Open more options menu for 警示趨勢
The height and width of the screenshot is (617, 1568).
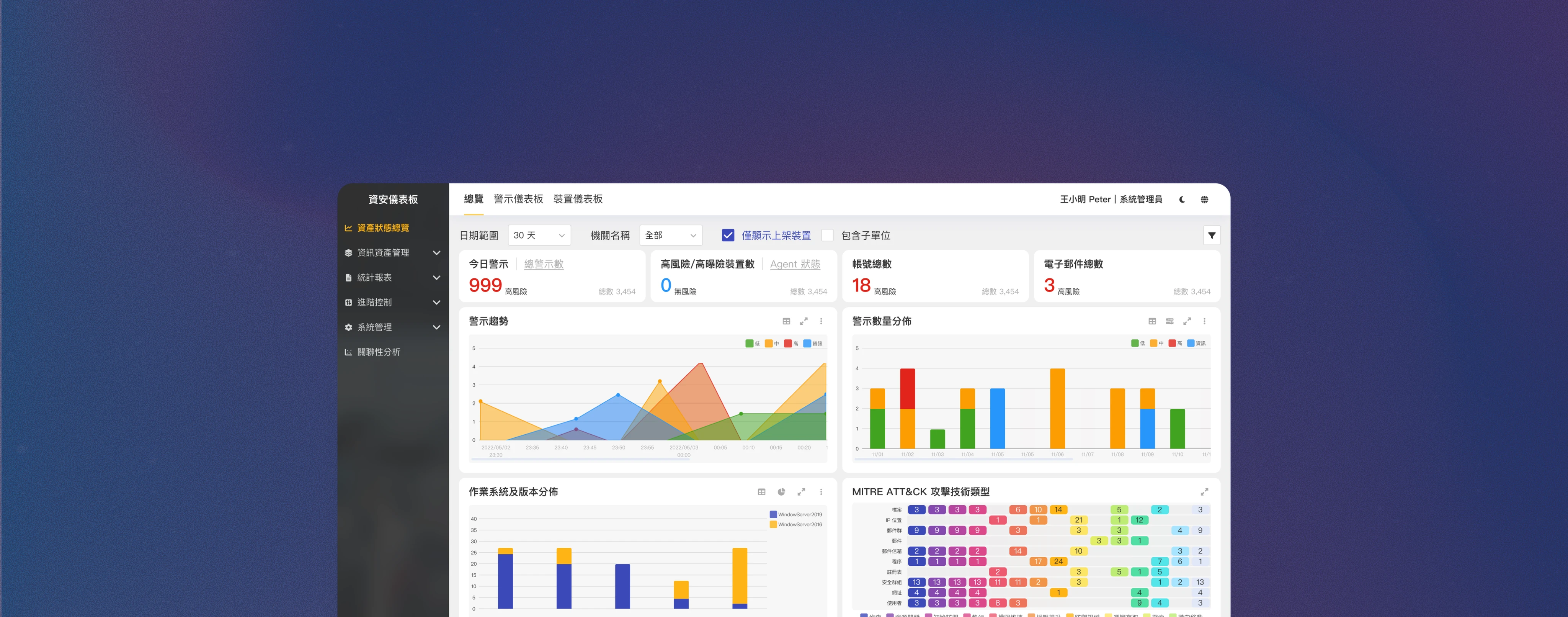tap(820, 321)
